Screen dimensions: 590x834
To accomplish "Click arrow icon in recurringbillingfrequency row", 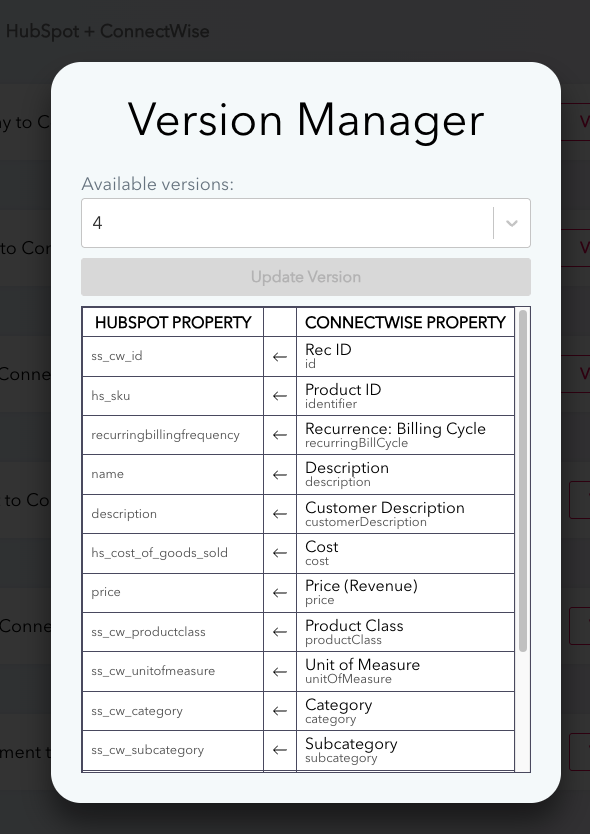I will (x=280, y=435).
